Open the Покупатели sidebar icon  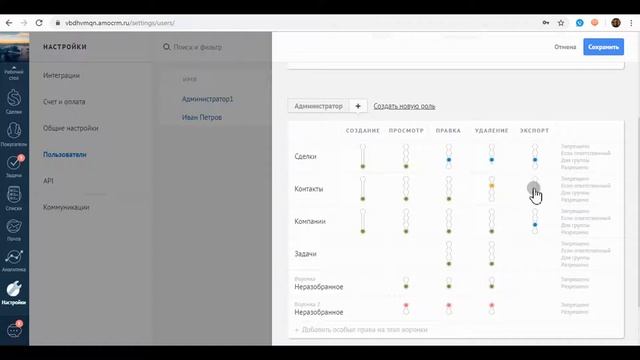pos(14,134)
